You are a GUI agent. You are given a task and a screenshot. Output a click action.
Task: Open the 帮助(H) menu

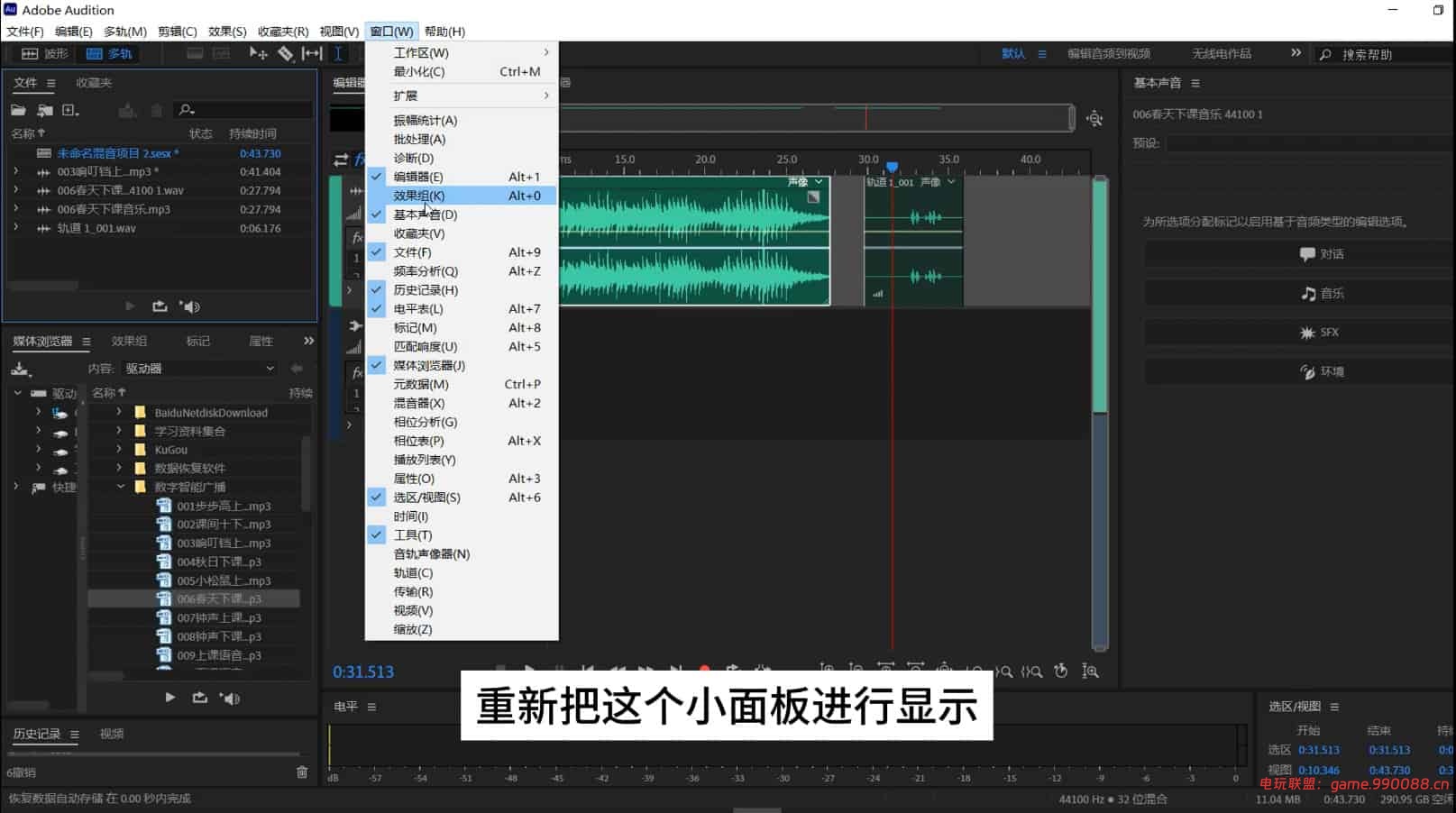point(444,32)
